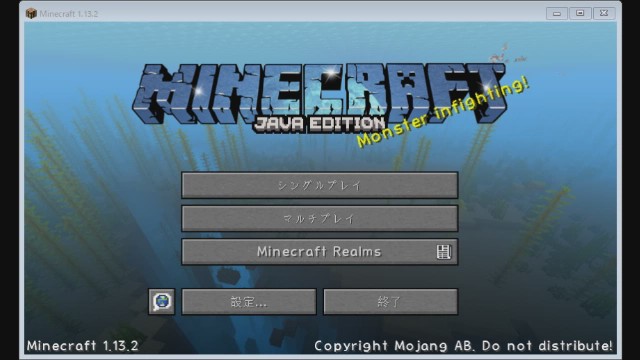Click the window title 'Minecraft 1.13.2' text
640x360 pixels.
click(x=69, y=14)
